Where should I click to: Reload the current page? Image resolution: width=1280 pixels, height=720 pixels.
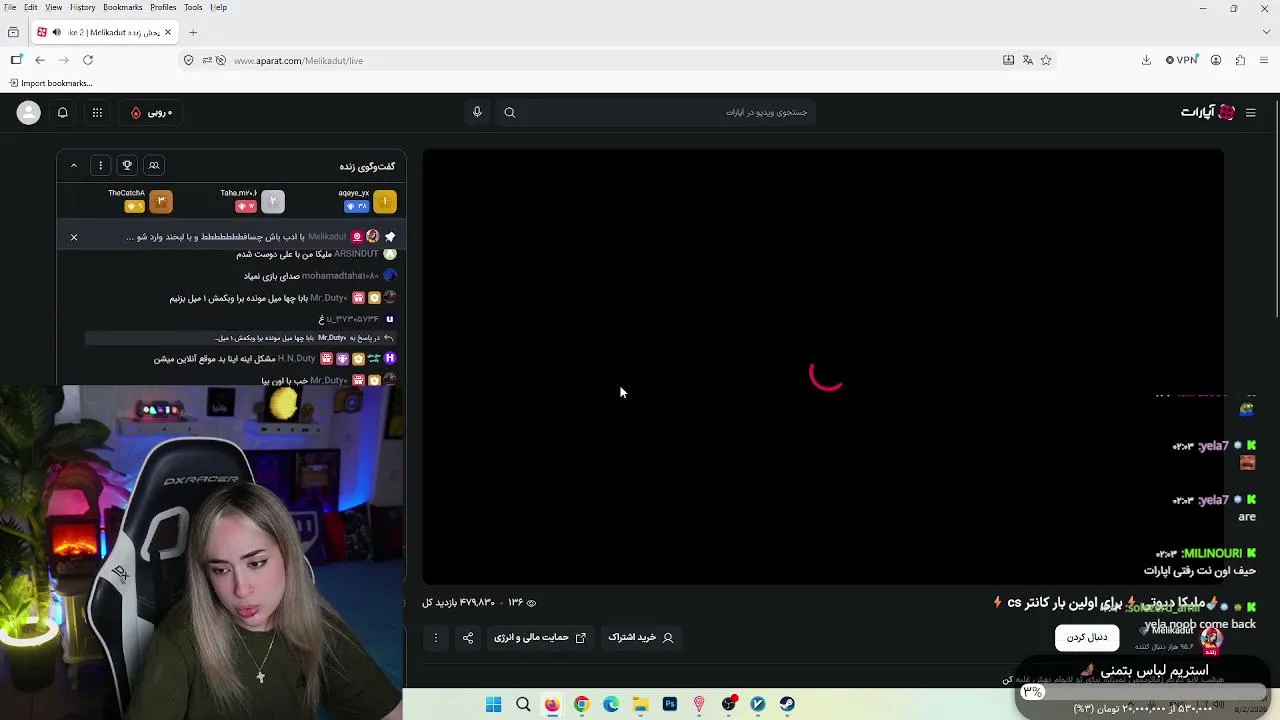(x=88, y=60)
